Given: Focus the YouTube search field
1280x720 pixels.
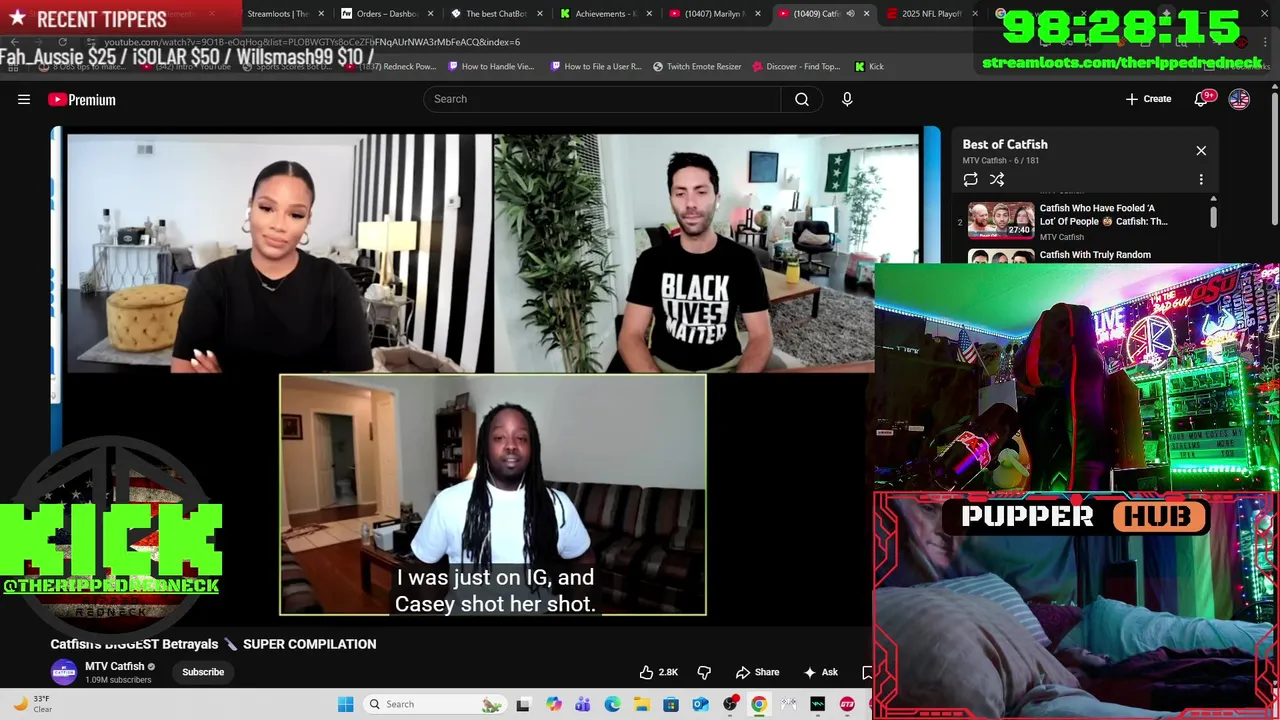Looking at the screenshot, I should coord(602,99).
